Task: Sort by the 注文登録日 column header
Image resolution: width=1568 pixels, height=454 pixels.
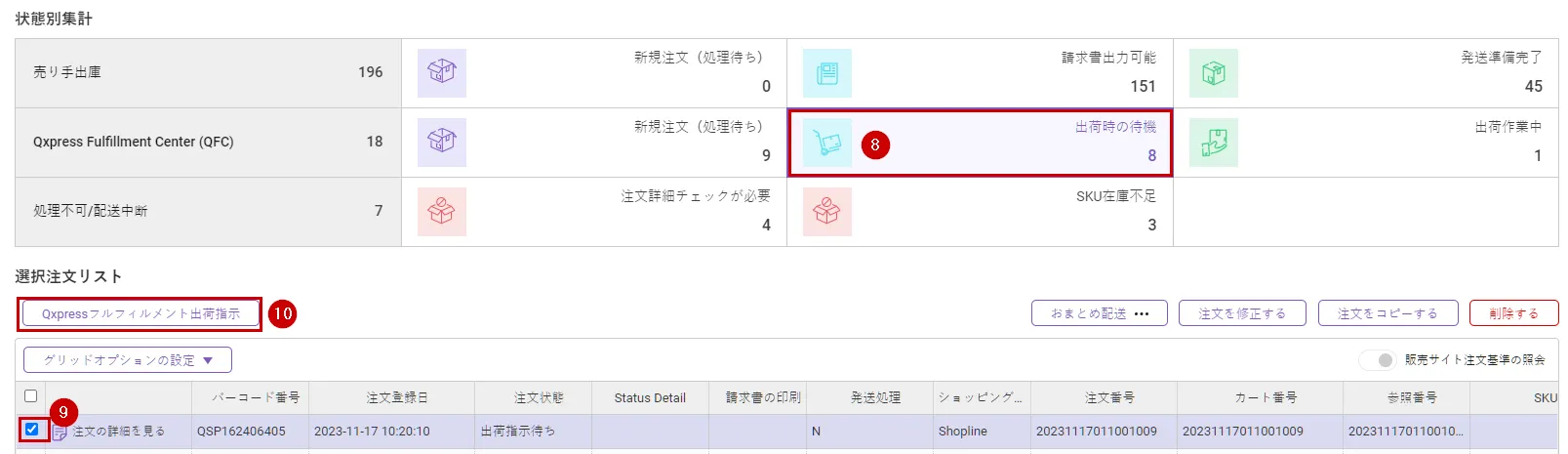Action: (396, 397)
